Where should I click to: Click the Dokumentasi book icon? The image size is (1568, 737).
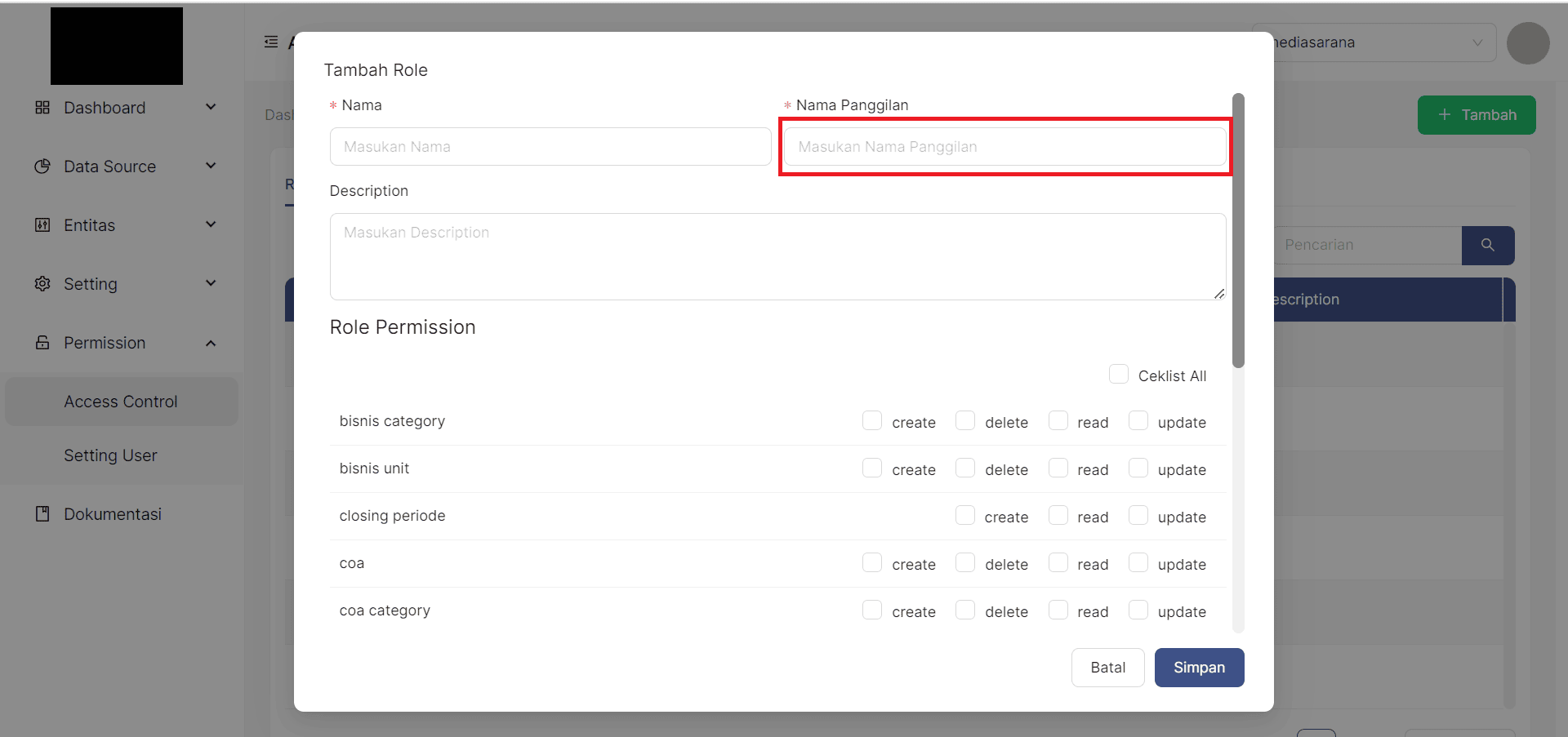click(x=42, y=514)
